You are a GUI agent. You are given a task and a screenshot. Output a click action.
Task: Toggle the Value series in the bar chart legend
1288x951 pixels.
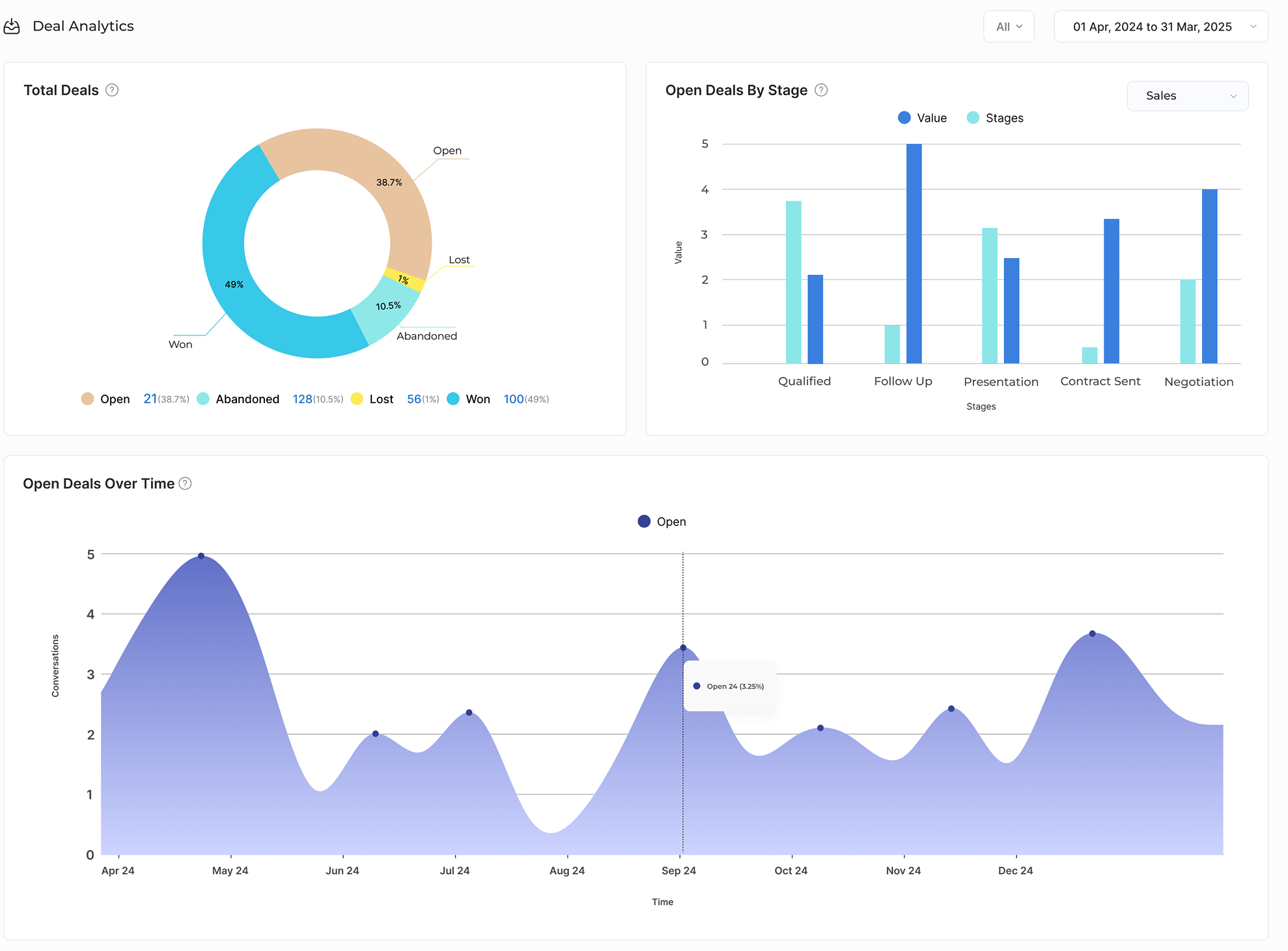click(x=904, y=117)
